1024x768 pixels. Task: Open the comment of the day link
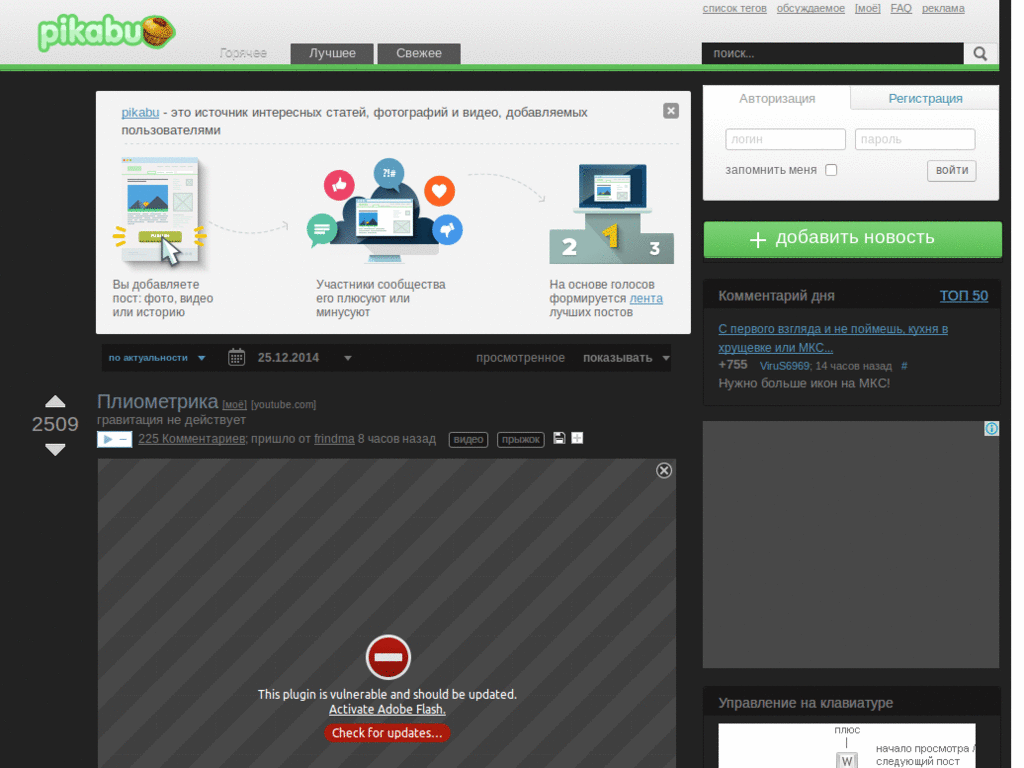point(833,338)
